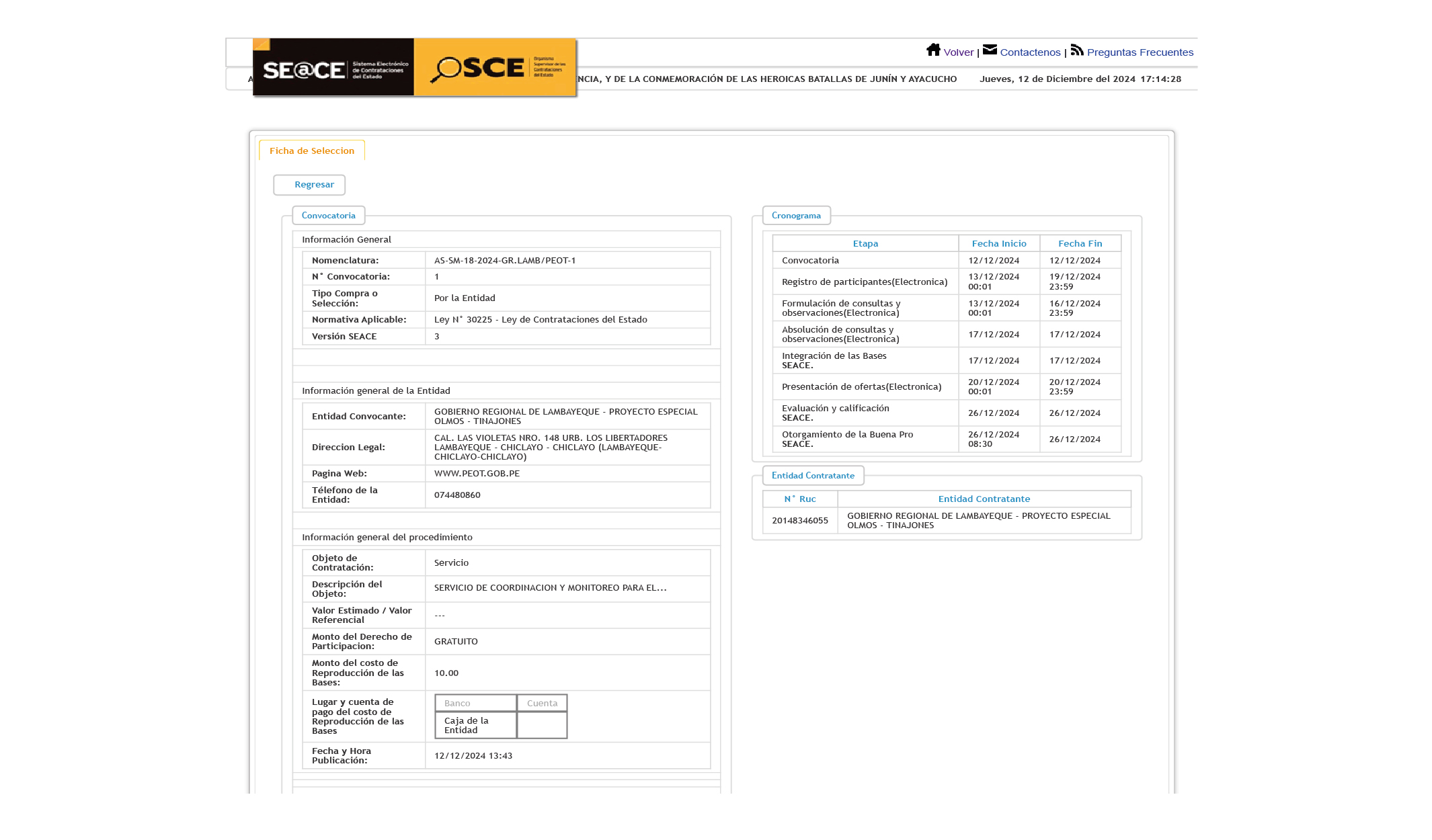Click the Entidad Contratante section header
Viewport: 1432px width, 840px height.
pos(813,476)
